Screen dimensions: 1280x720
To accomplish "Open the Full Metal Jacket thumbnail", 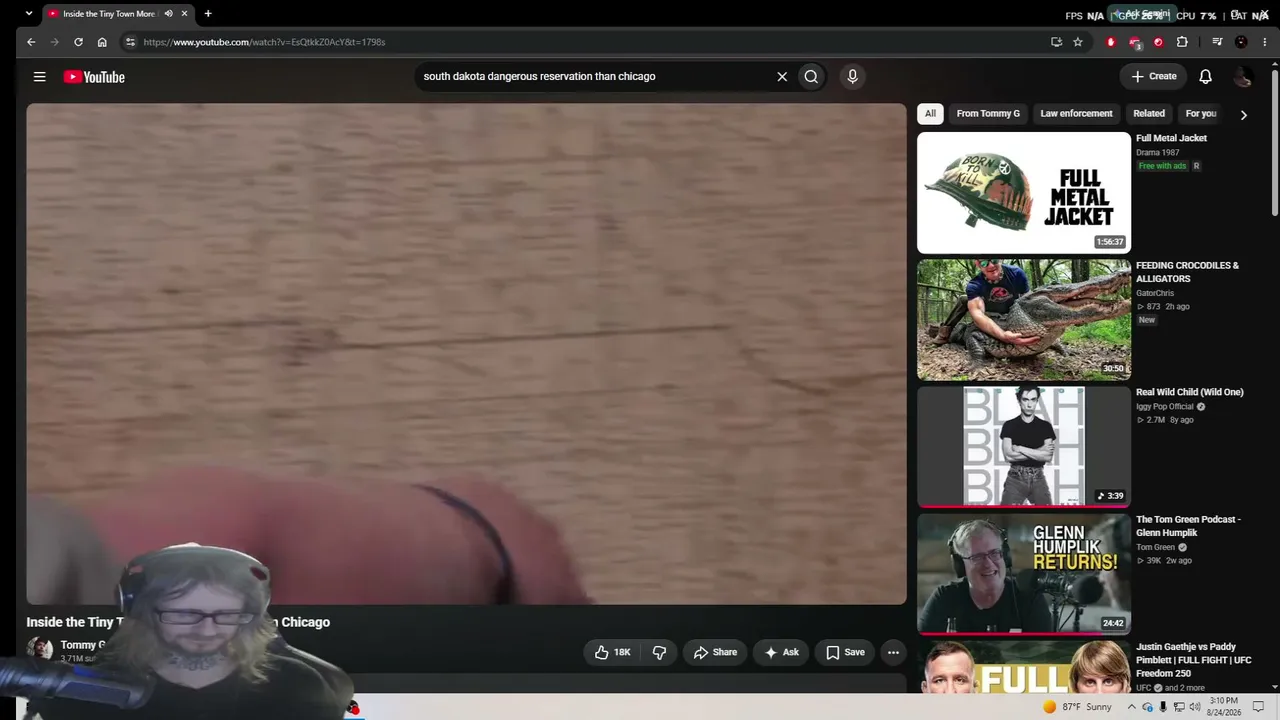I will (x=1024, y=193).
